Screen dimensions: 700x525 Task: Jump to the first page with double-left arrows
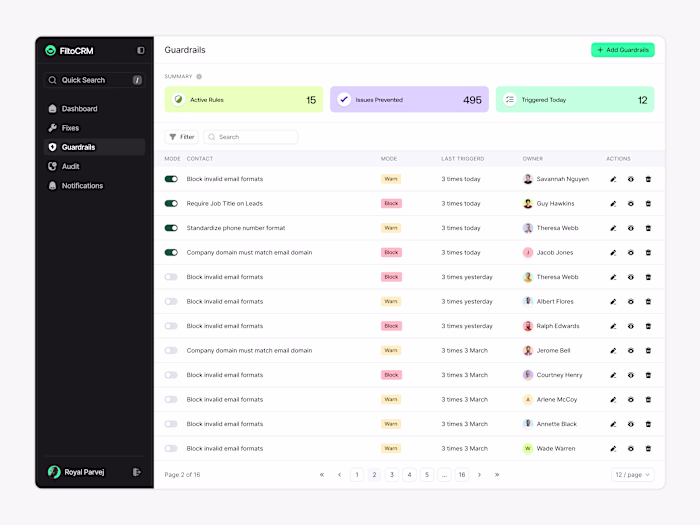pos(322,475)
